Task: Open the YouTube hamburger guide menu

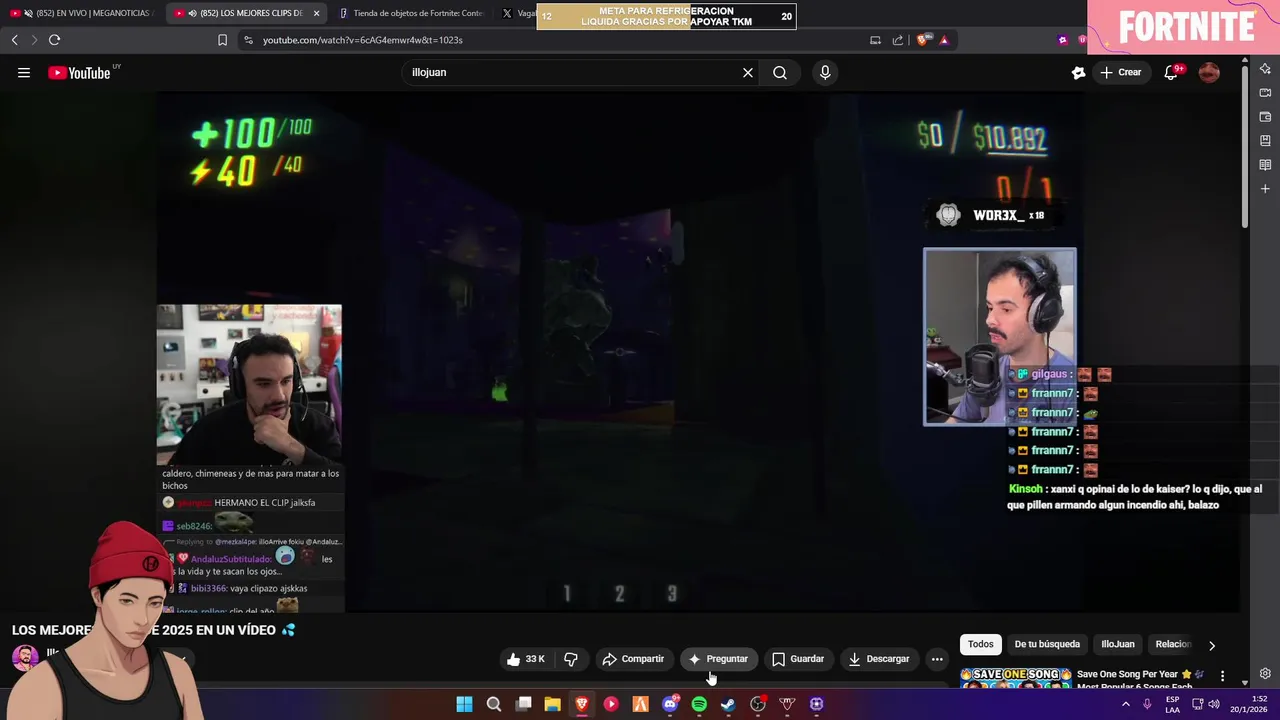Action: pyautogui.click(x=24, y=72)
